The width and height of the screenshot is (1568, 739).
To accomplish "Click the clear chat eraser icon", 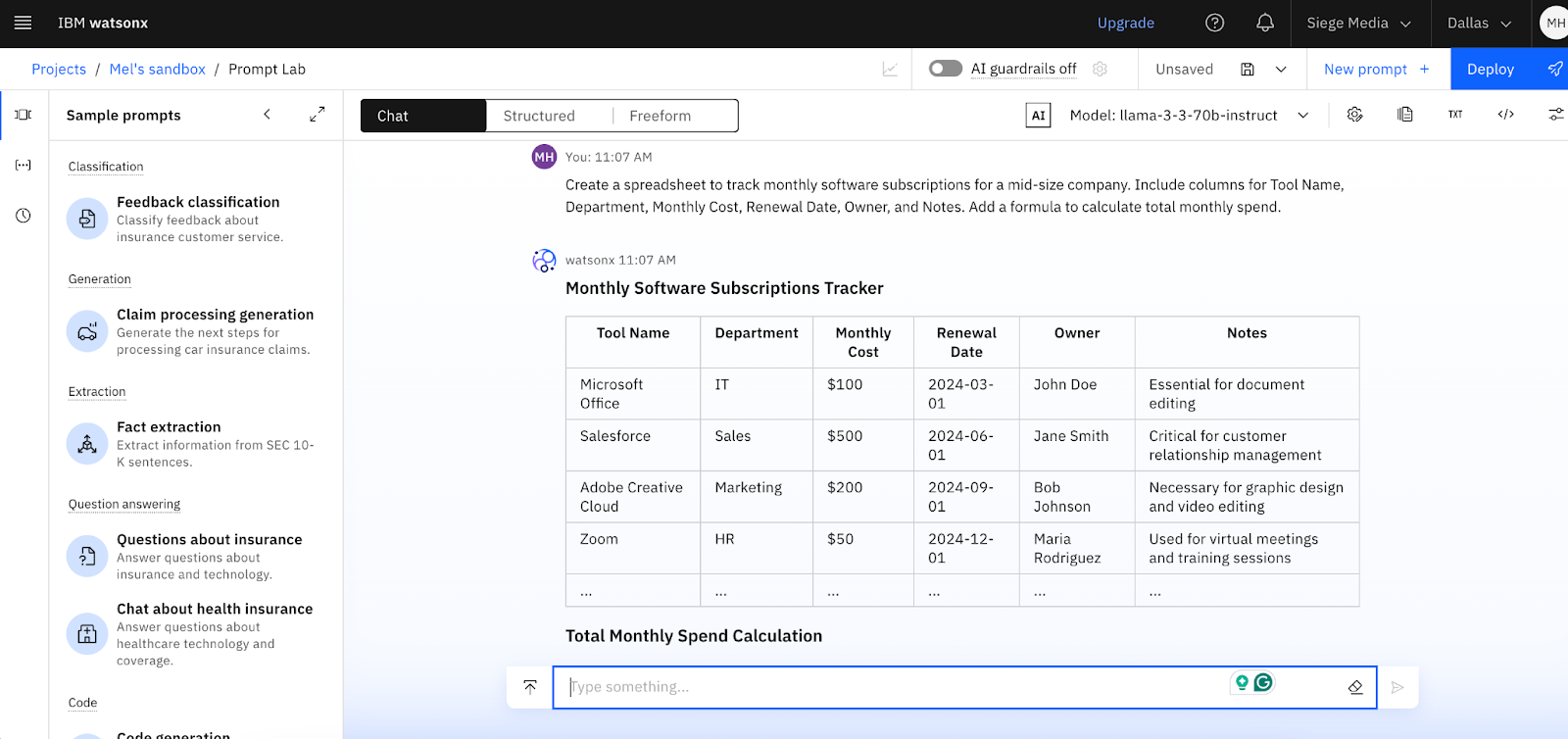I will (1355, 687).
